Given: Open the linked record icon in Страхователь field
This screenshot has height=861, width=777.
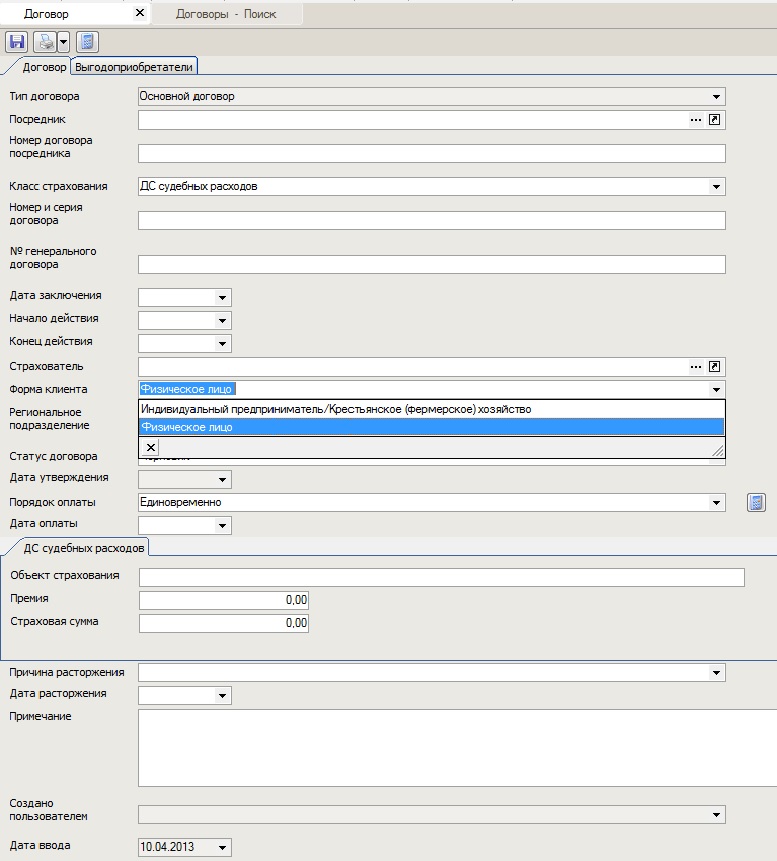Looking at the screenshot, I should 715,367.
